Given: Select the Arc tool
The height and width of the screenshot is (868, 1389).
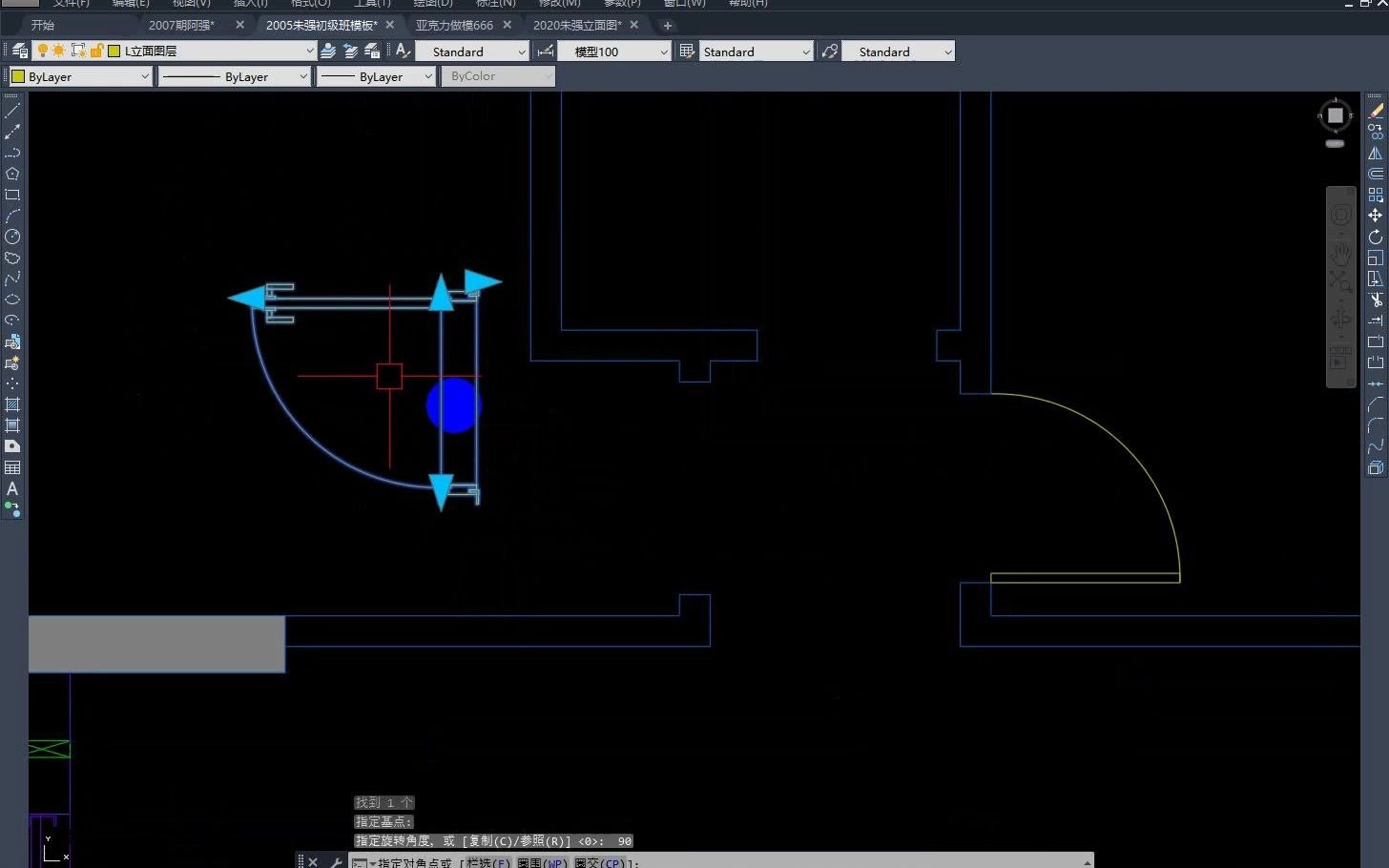Looking at the screenshot, I should point(12,216).
